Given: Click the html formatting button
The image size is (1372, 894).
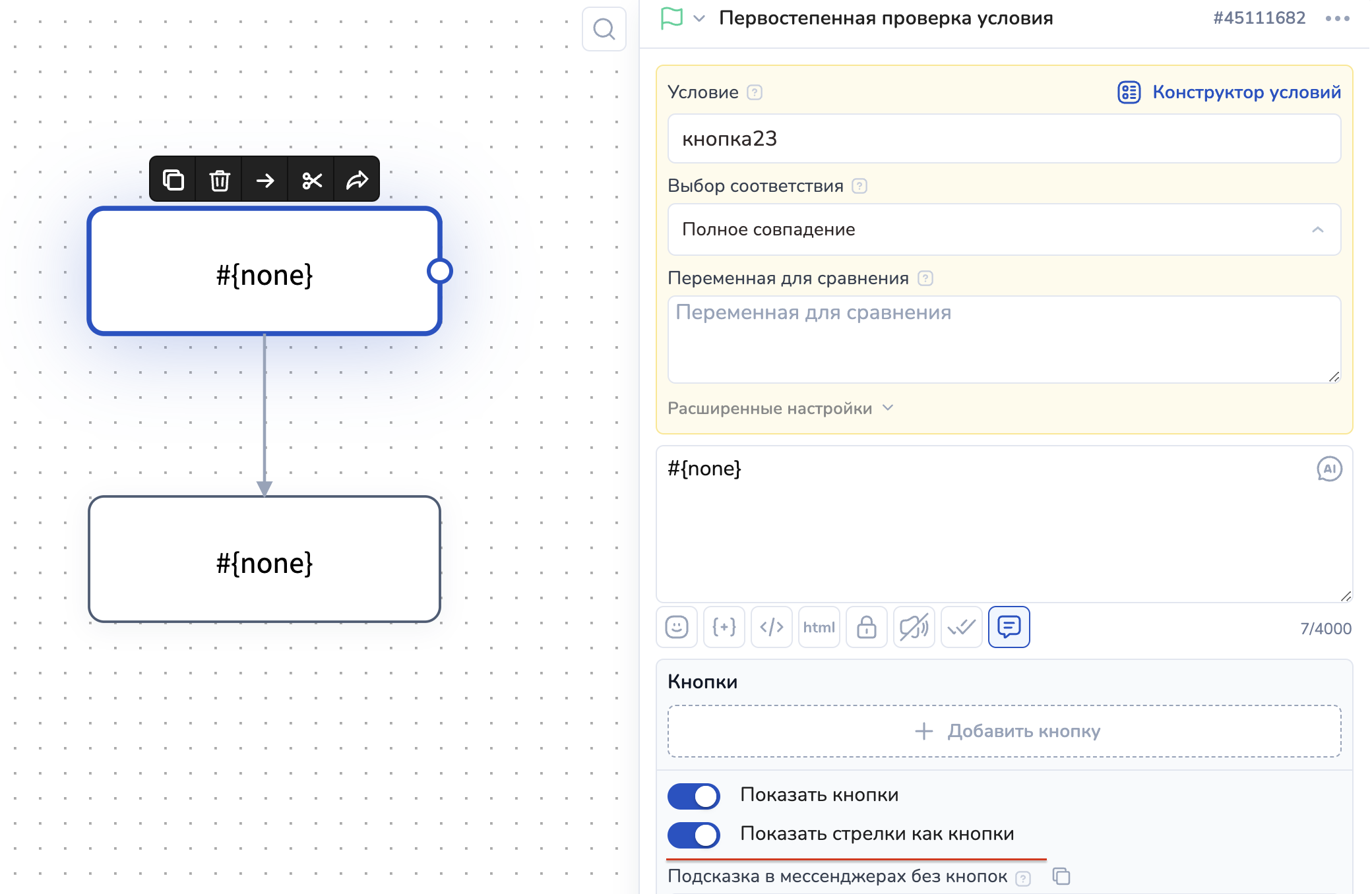Looking at the screenshot, I should click(x=819, y=627).
